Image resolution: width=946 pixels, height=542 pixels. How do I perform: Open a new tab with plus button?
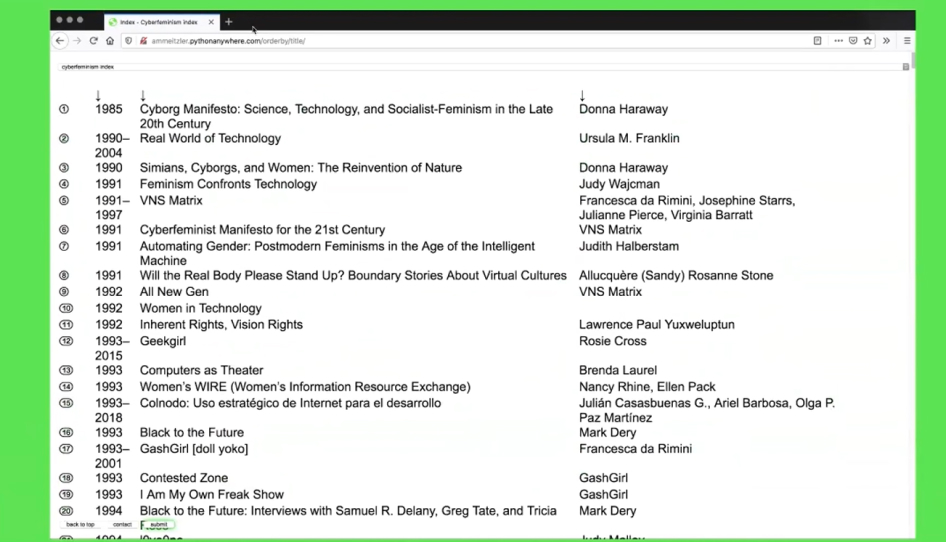pos(229,22)
